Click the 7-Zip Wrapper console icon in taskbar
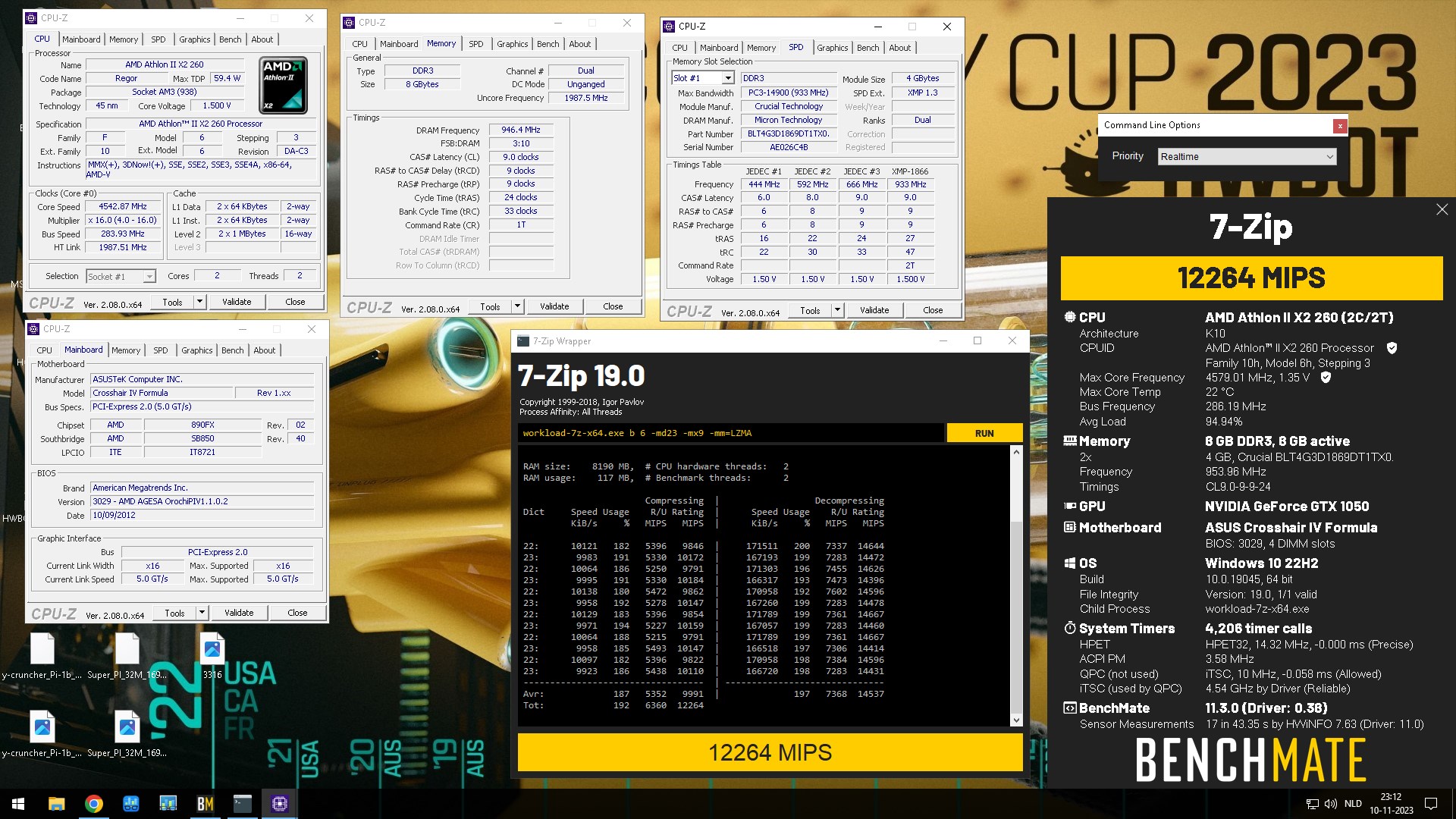Image resolution: width=1456 pixels, height=819 pixels. point(242,804)
